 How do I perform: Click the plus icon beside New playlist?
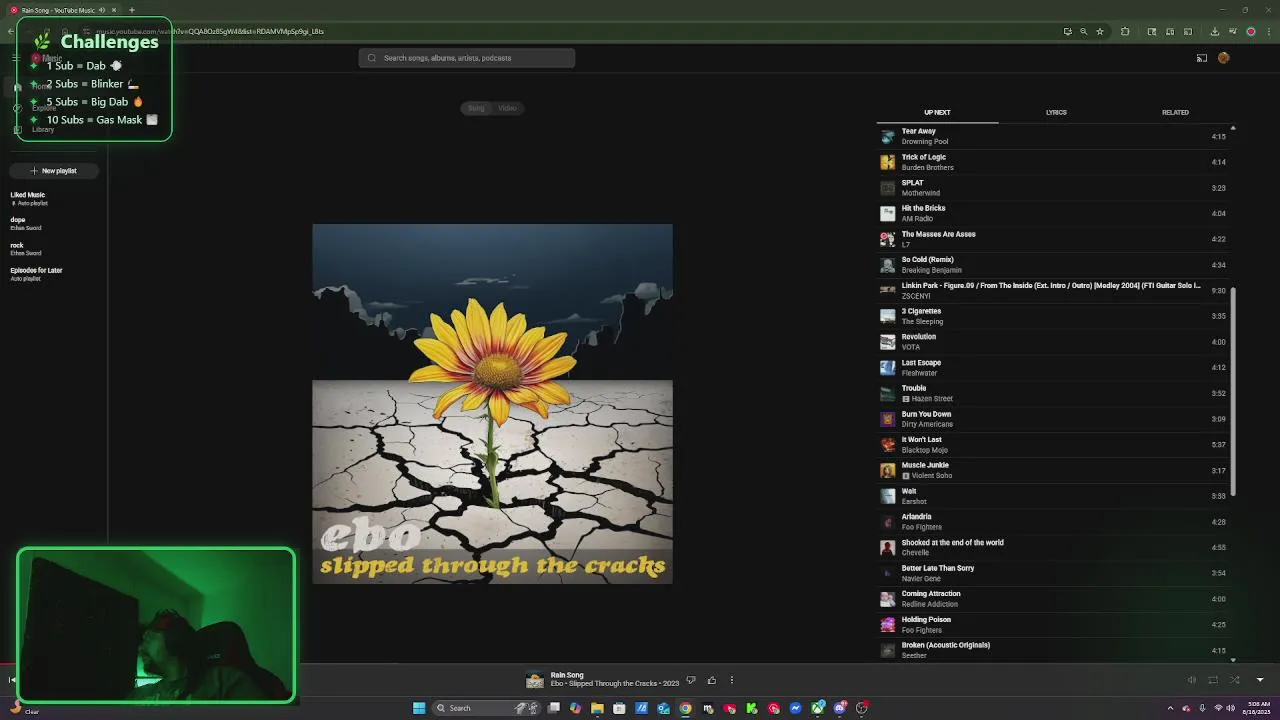pyautogui.click(x=34, y=171)
